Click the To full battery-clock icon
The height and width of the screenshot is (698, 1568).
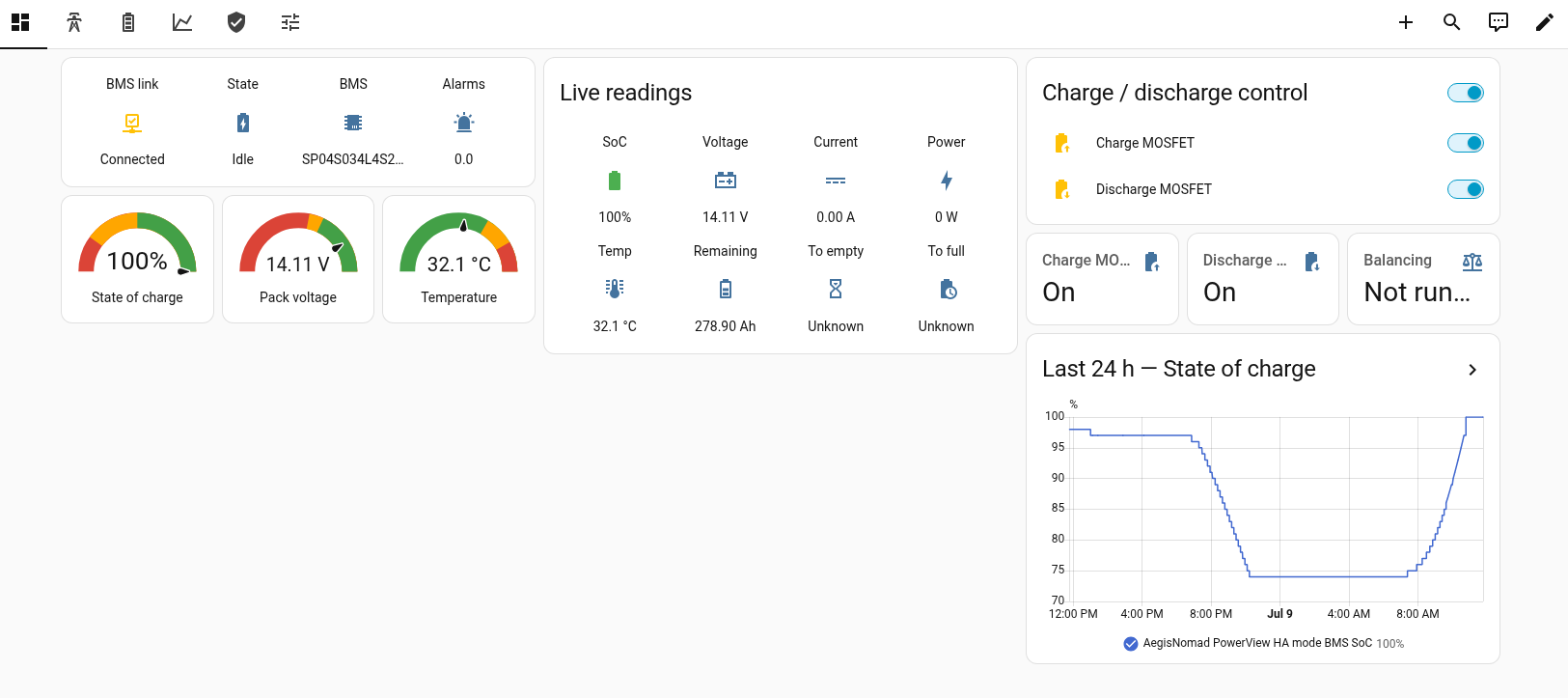click(948, 290)
